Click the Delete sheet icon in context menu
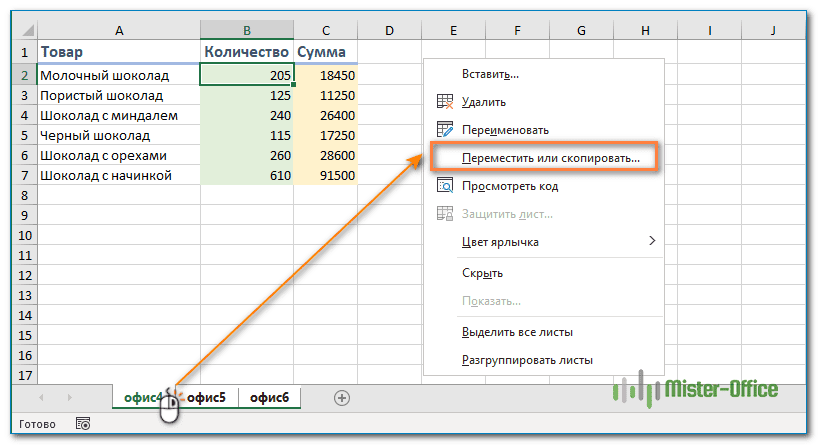Viewport: 818px width, 445px height. (446, 102)
